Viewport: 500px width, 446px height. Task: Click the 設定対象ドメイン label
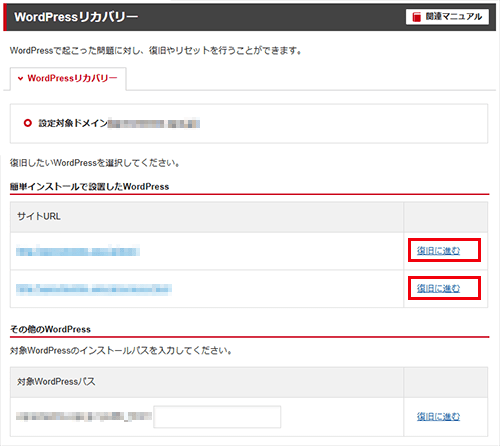(x=73, y=123)
